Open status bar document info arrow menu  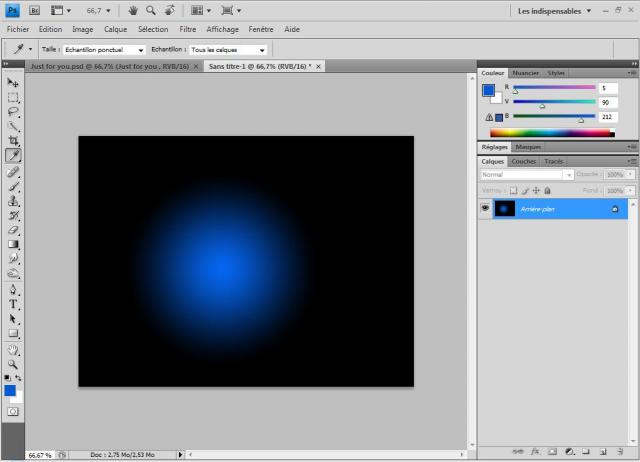180,454
